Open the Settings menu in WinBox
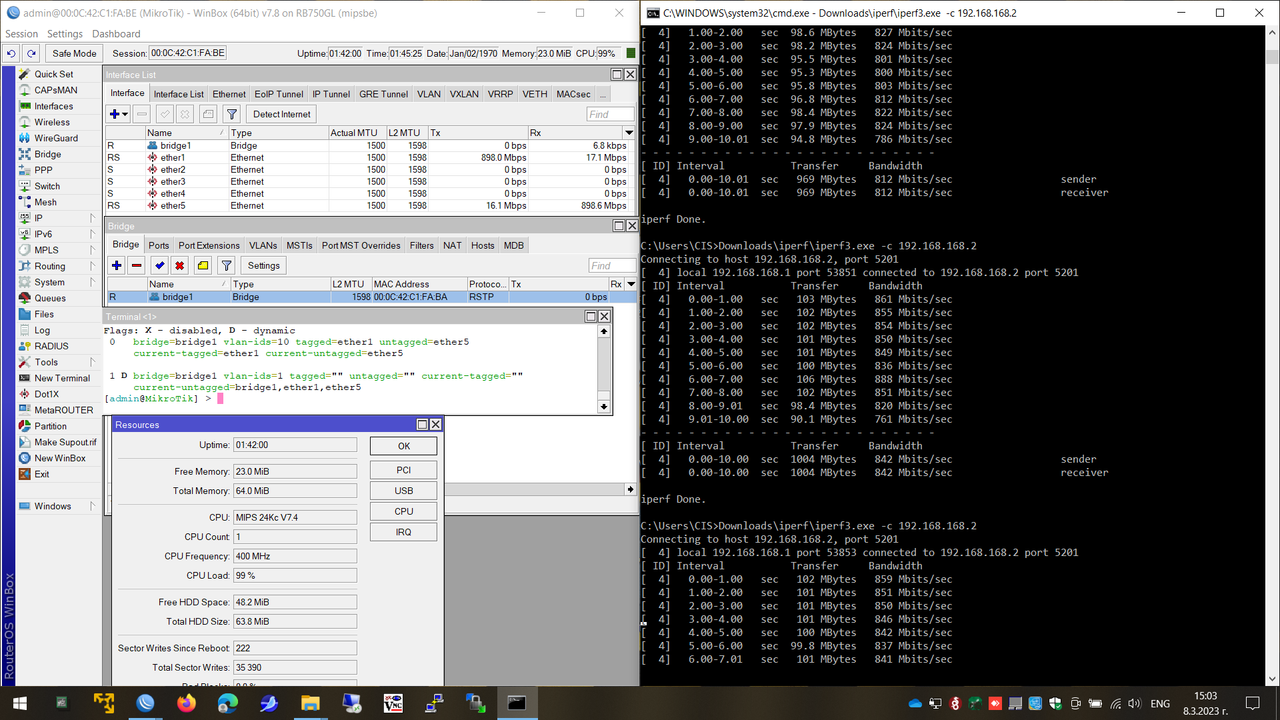 [65, 34]
